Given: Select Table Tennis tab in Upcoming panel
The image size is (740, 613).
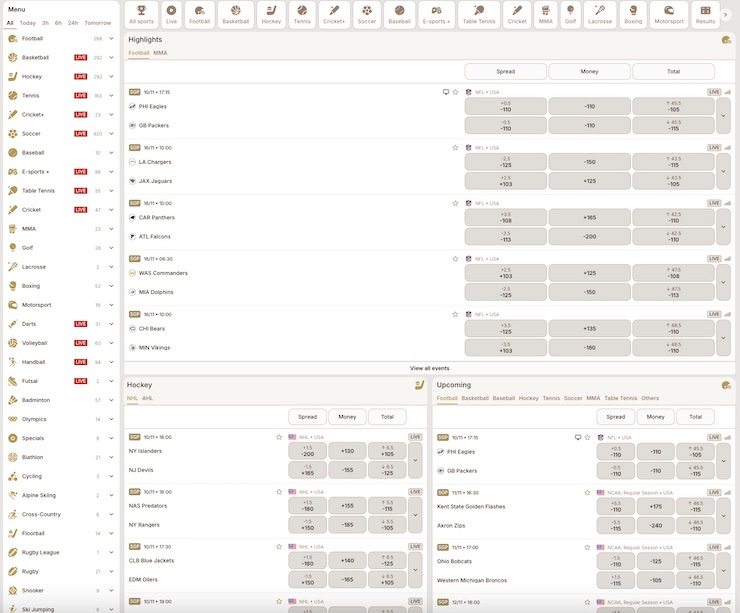Looking at the screenshot, I should pyautogui.click(x=620, y=398).
